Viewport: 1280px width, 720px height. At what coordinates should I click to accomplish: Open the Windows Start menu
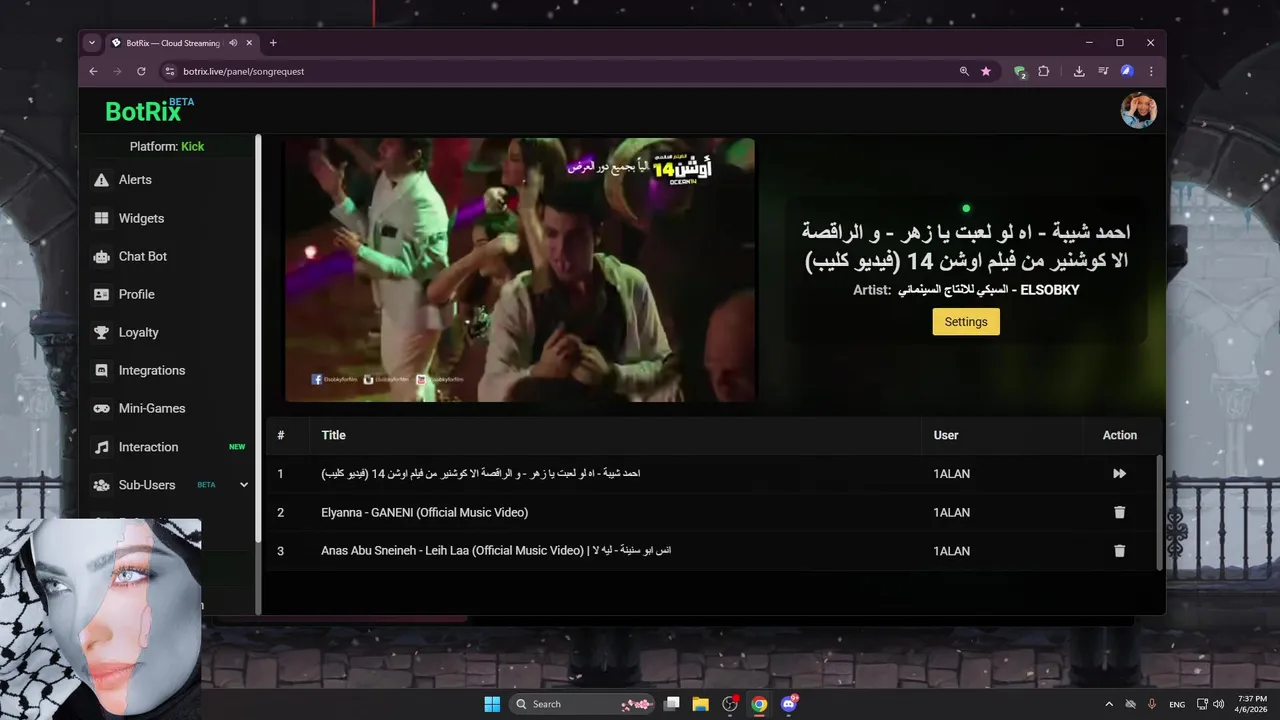[492, 704]
